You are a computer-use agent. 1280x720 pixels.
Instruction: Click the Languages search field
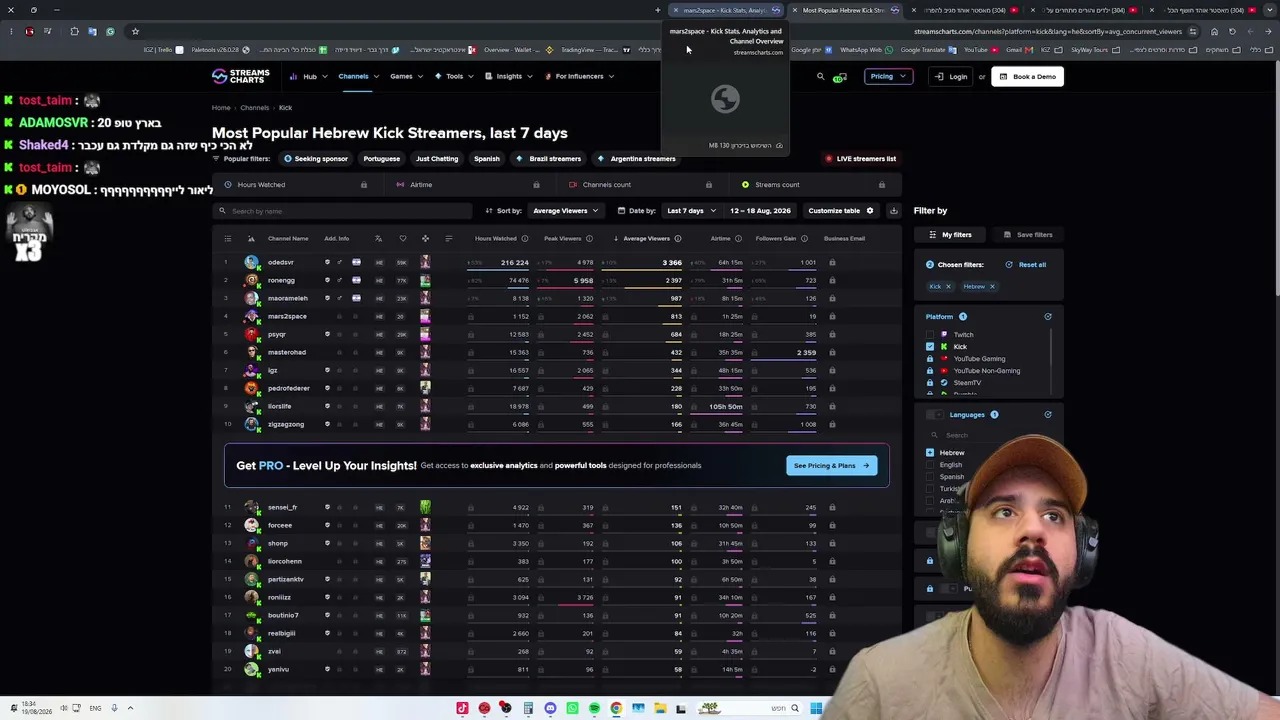point(988,435)
